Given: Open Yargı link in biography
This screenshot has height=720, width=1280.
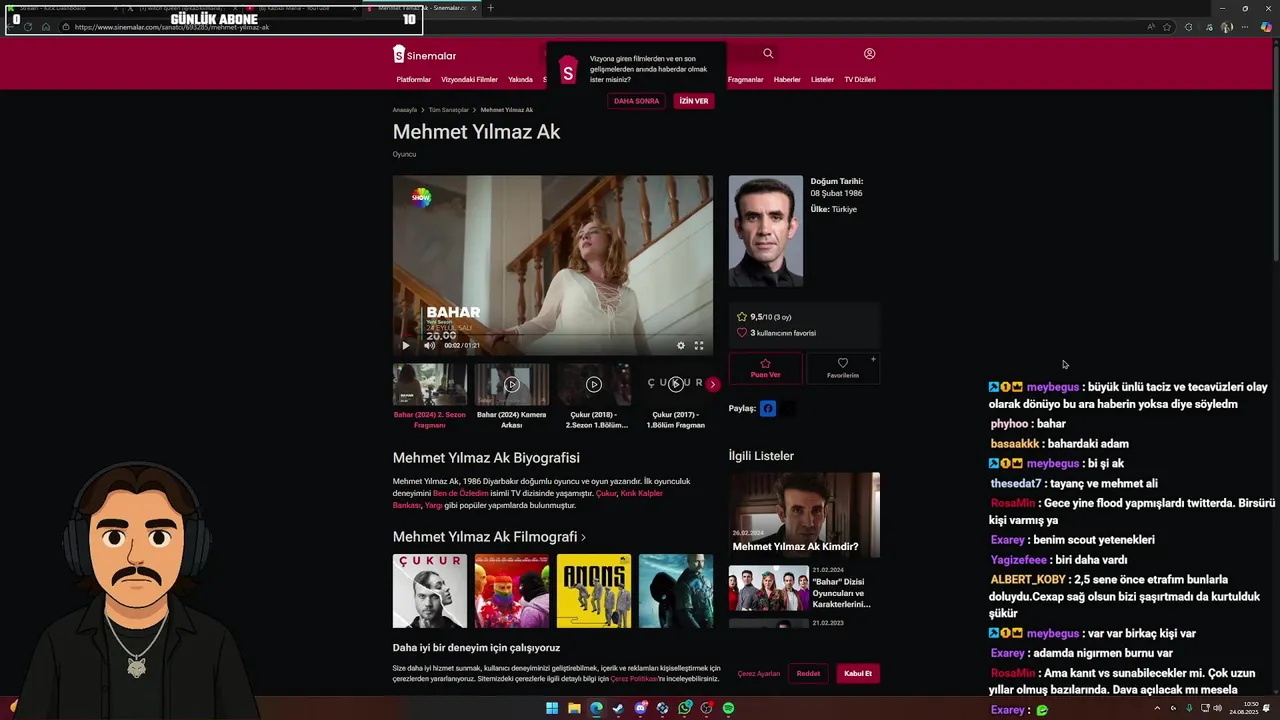Looking at the screenshot, I should [x=434, y=505].
